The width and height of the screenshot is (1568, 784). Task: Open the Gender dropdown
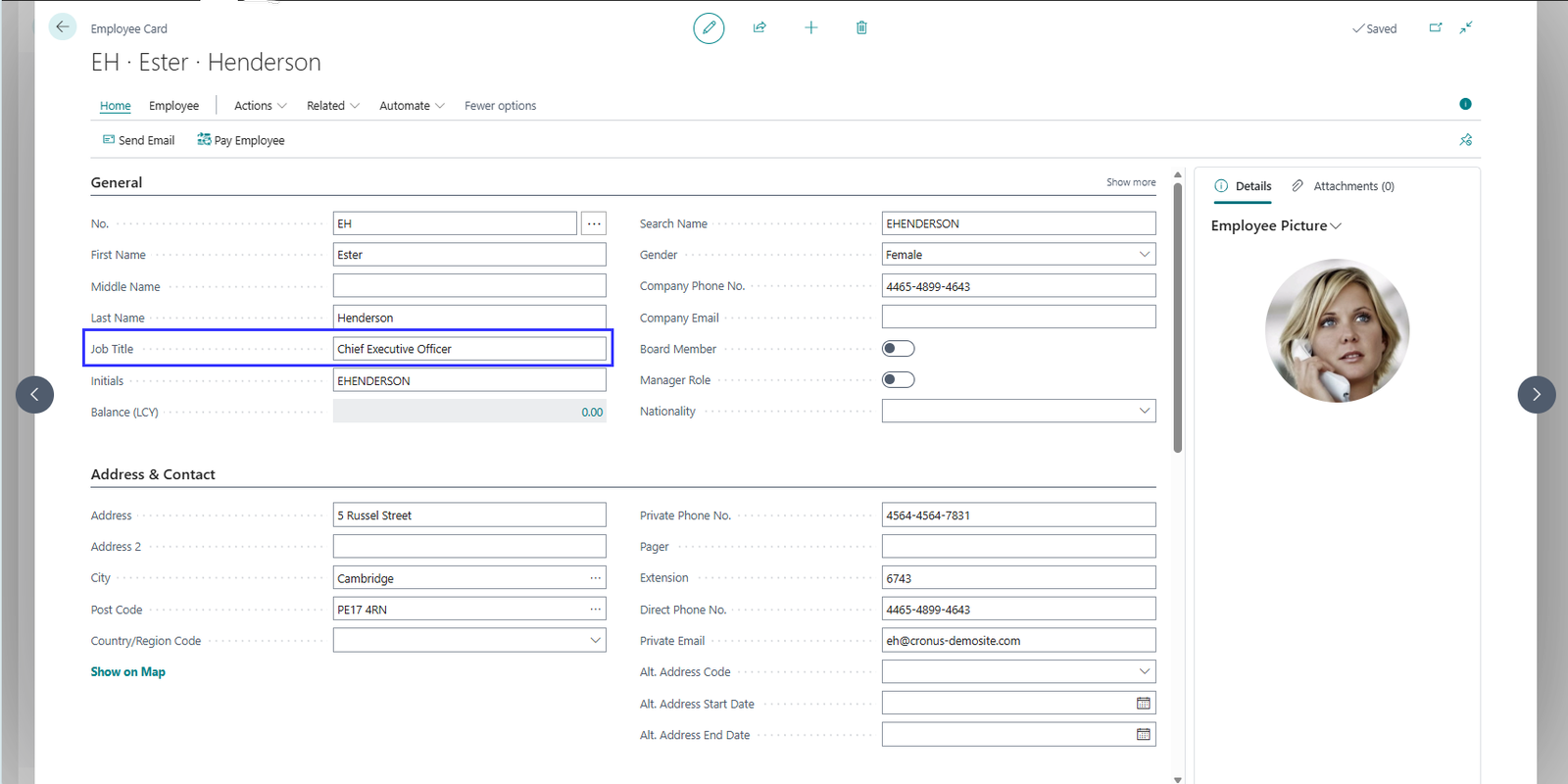1144,255
